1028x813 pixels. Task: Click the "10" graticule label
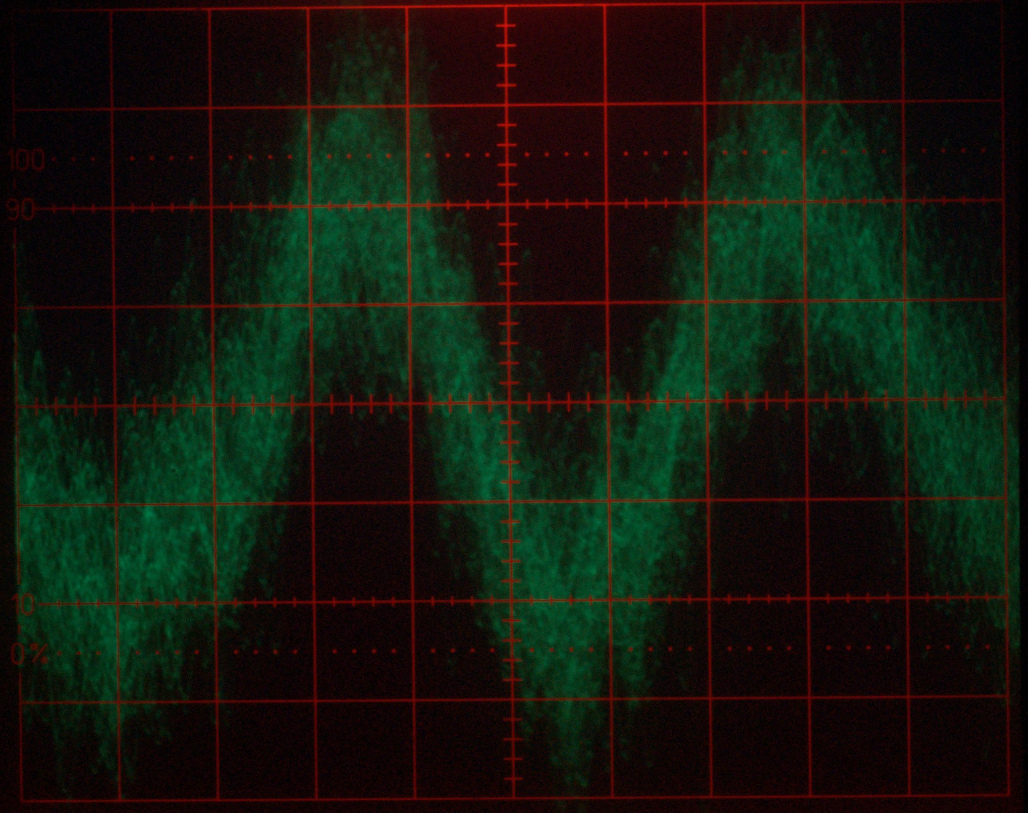click(x=23, y=604)
